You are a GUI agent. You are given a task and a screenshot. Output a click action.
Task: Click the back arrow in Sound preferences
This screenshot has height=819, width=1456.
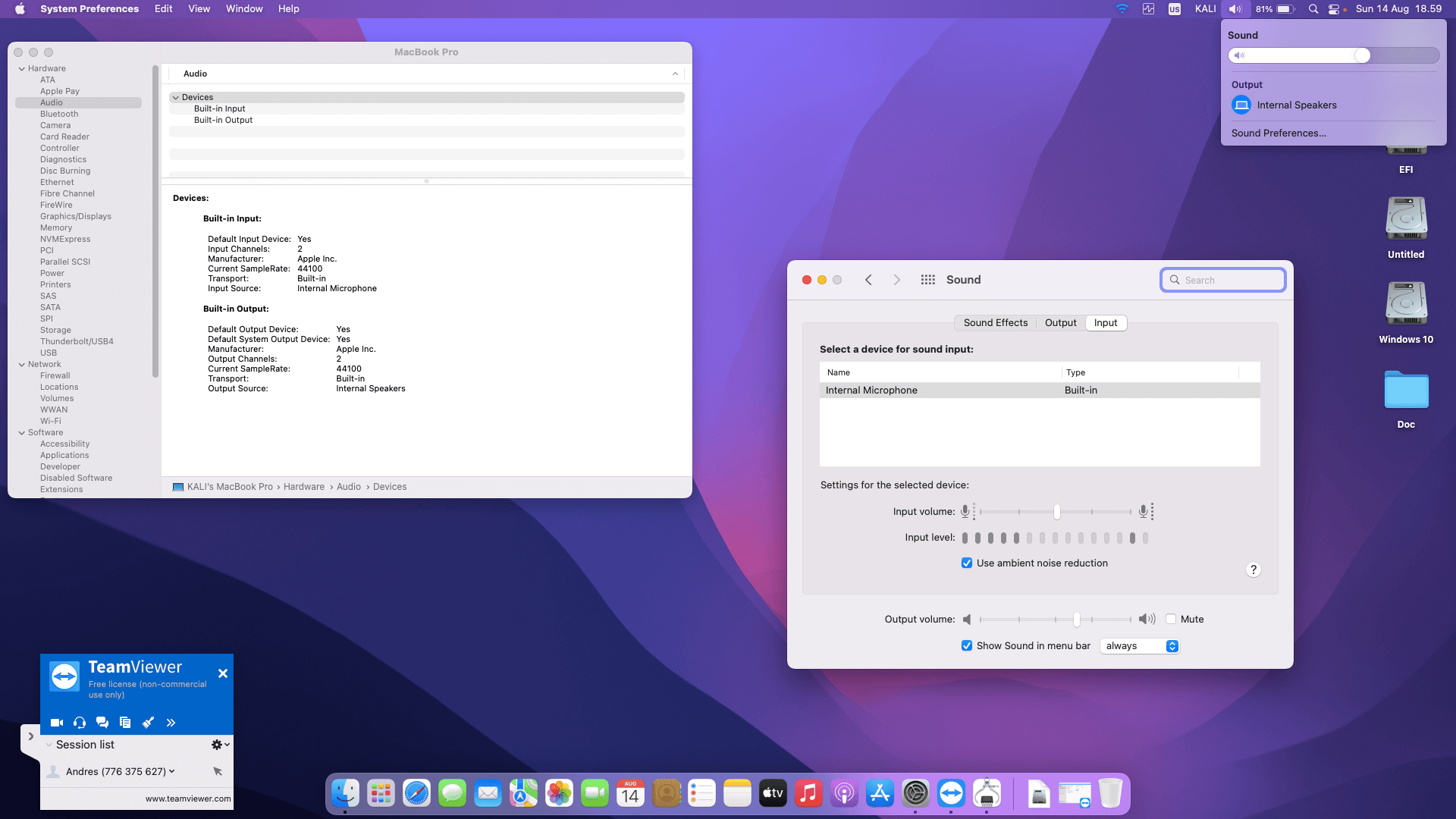point(868,280)
